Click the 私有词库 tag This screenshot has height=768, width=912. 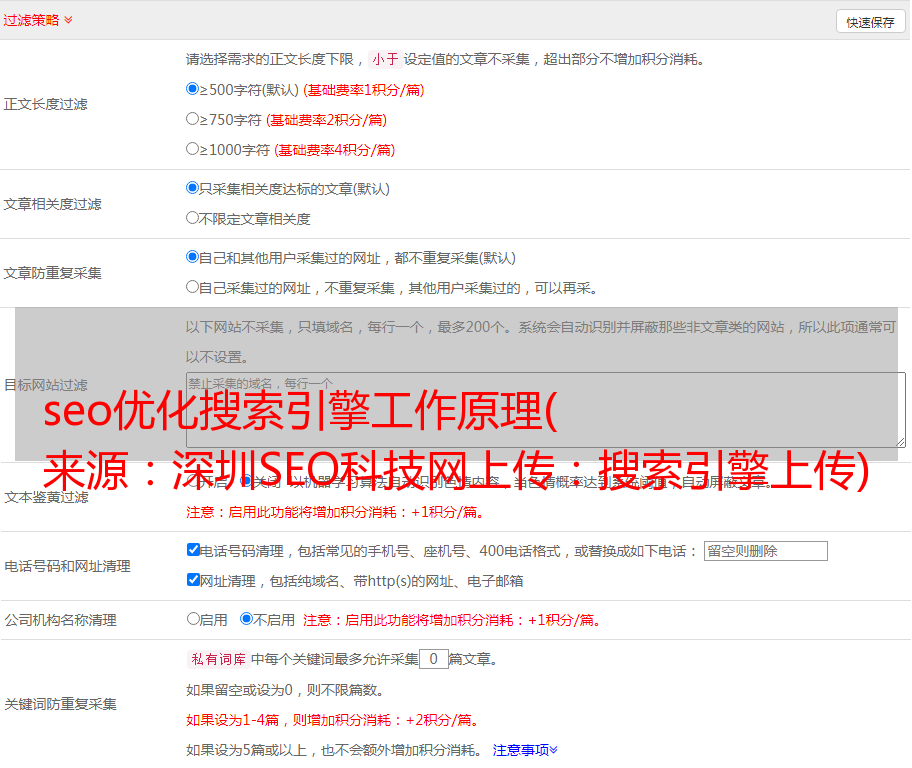[219, 659]
